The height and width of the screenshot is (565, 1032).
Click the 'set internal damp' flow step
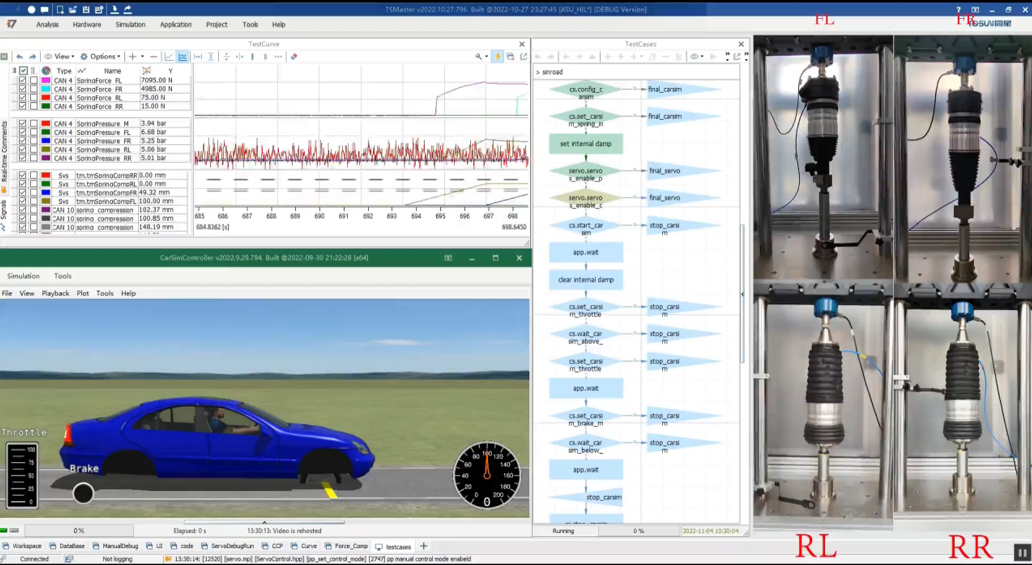586,144
